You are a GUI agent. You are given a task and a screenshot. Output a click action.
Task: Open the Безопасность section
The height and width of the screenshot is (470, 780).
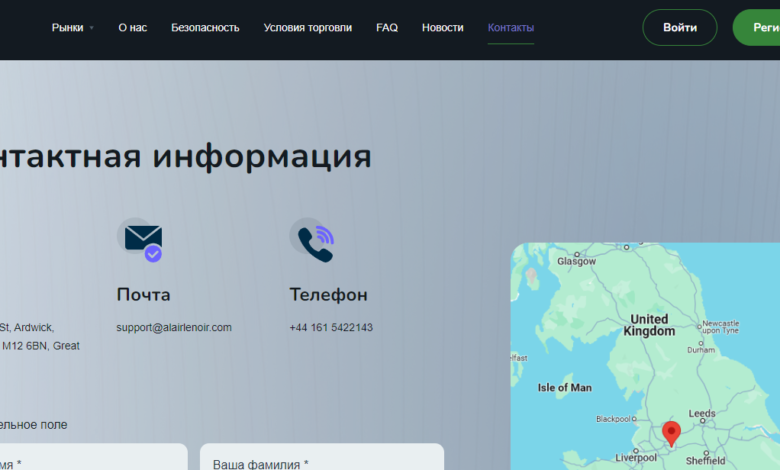[x=205, y=28]
